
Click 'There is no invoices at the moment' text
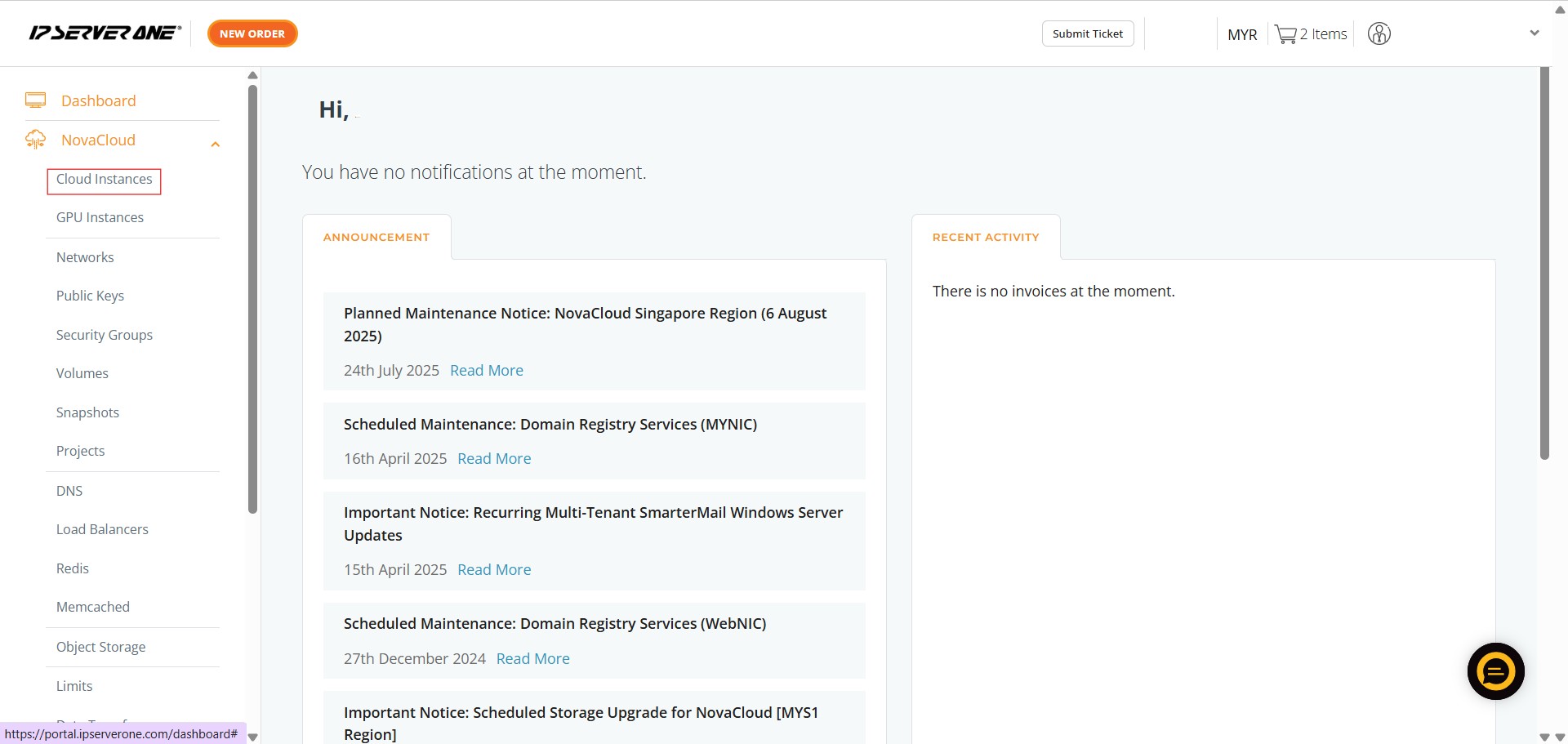[x=1053, y=291]
